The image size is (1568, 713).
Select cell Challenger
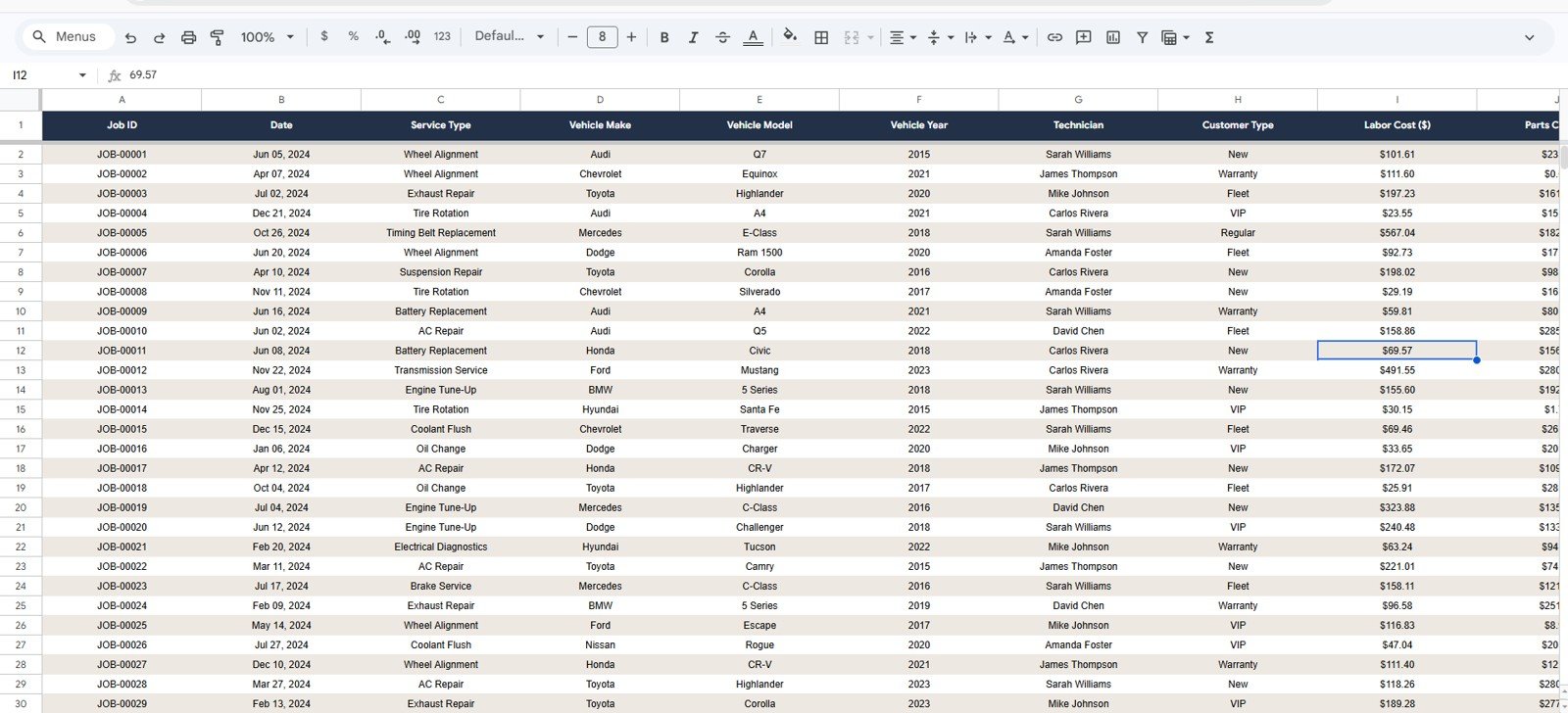759,527
